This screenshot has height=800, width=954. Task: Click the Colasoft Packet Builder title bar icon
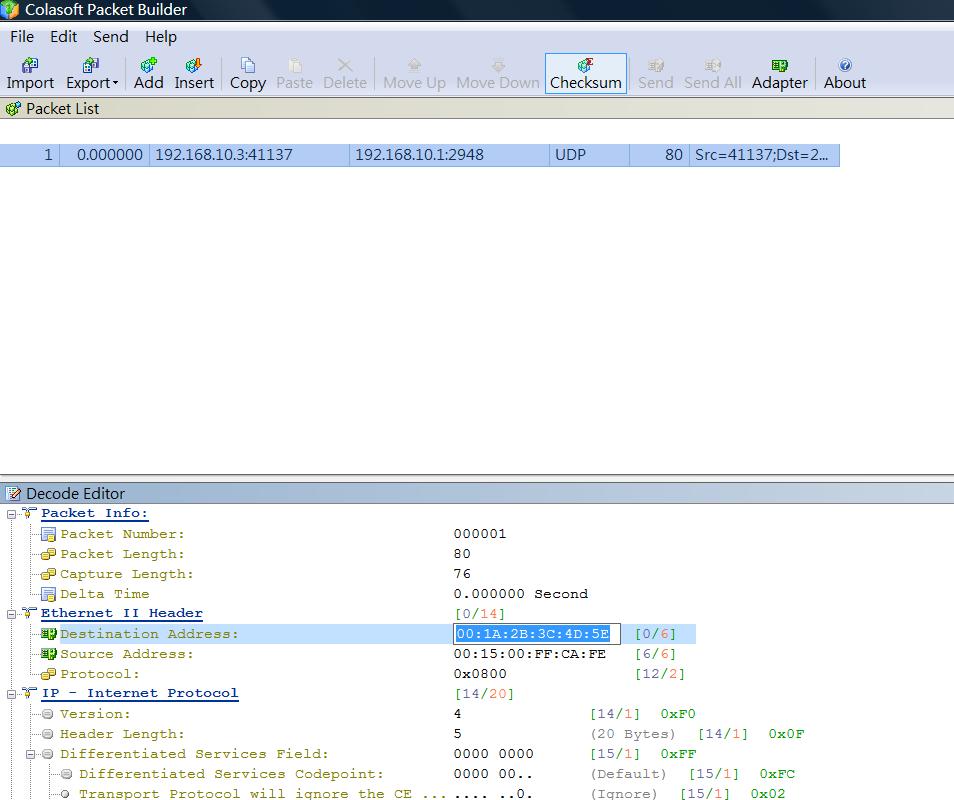point(10,9)
